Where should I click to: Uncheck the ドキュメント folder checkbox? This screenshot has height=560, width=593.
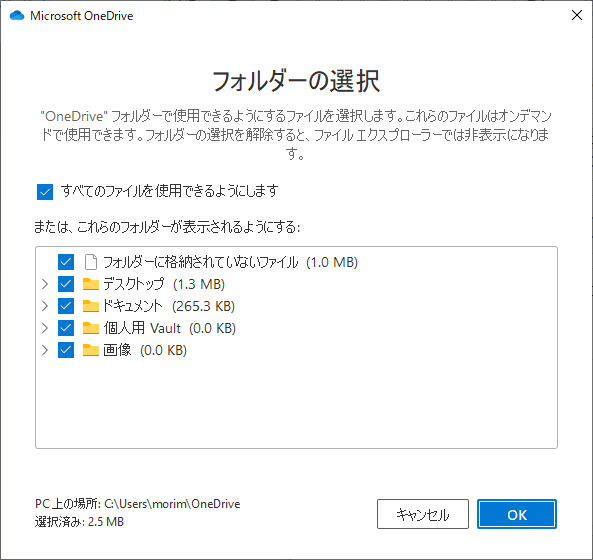pyautogui.click(x=66, y=306)
